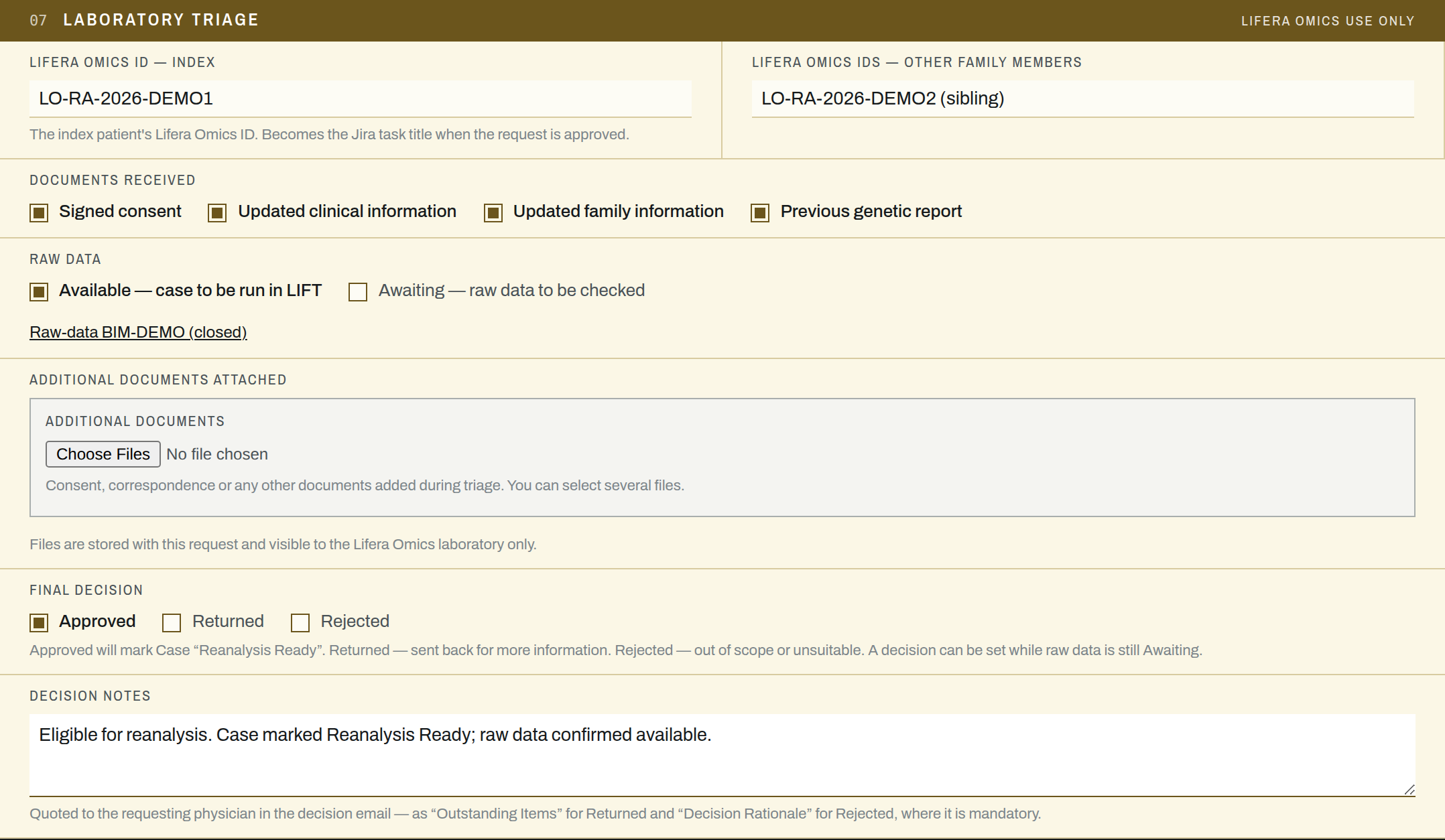
Task: Click into the Decision Notes textarea
Action: [722, 755]
